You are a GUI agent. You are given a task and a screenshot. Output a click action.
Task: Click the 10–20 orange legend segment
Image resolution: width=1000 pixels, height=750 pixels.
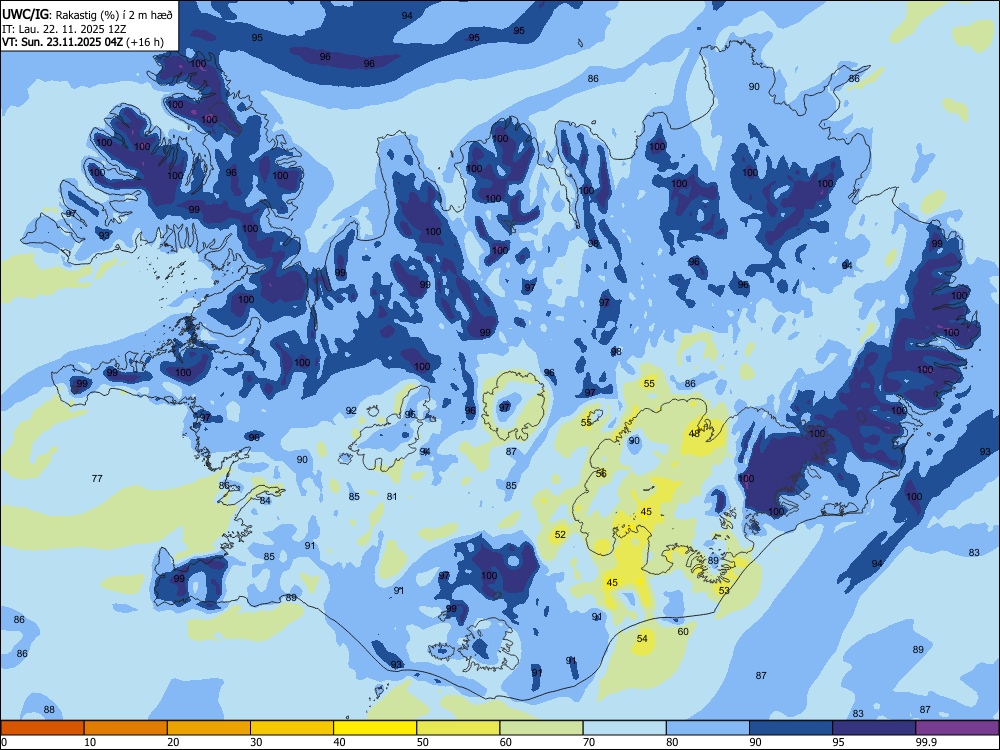click(x=126, y=728)
